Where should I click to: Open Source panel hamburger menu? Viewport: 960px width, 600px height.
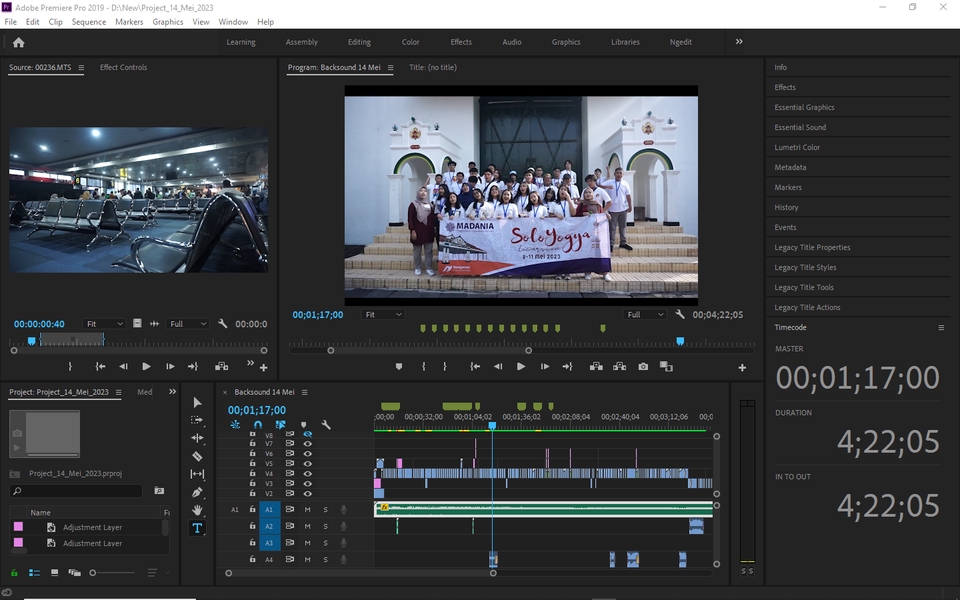(81, 67)
